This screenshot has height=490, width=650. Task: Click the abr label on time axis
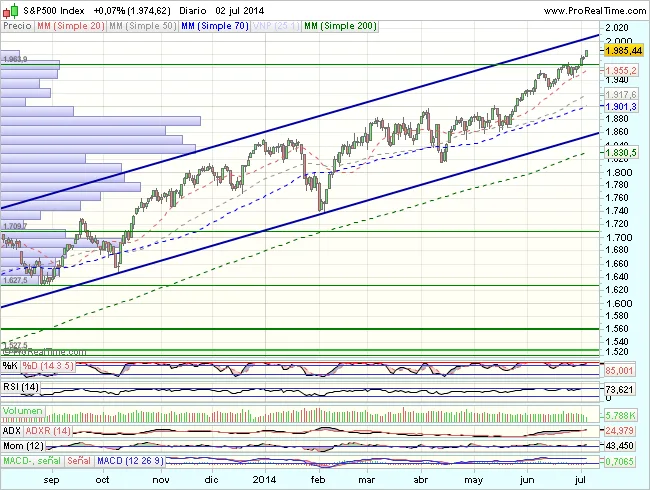[x=421, y=480]
